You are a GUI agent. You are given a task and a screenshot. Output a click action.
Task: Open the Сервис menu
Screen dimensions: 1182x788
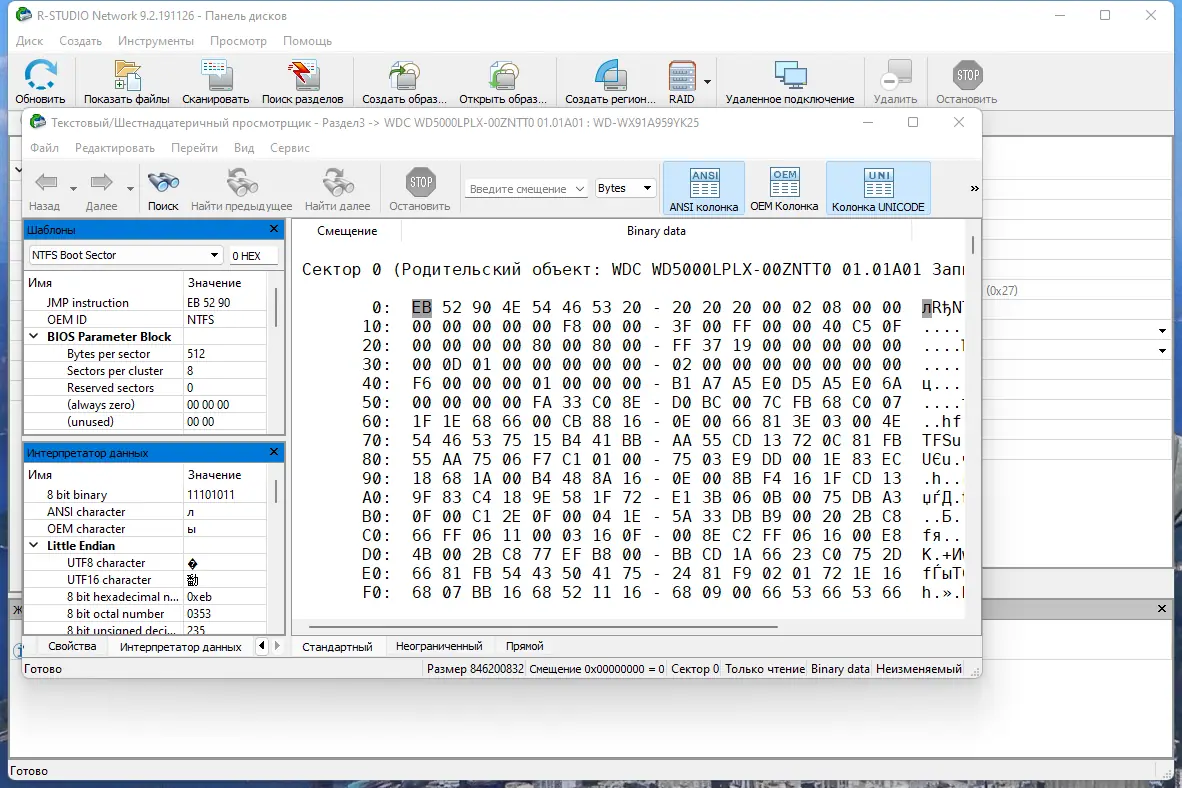(290, 148)
